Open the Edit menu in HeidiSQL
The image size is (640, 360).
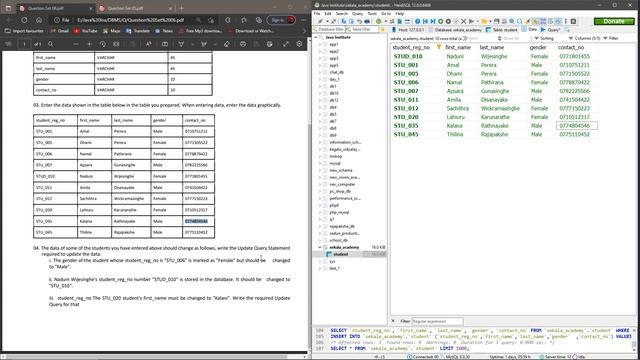[x=328, y=13]
